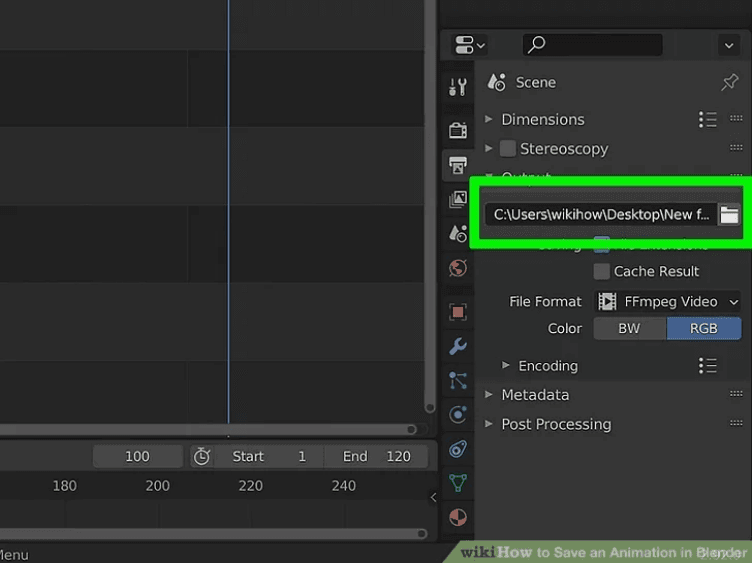Click the folder icon to browse output path

[729, 215]
